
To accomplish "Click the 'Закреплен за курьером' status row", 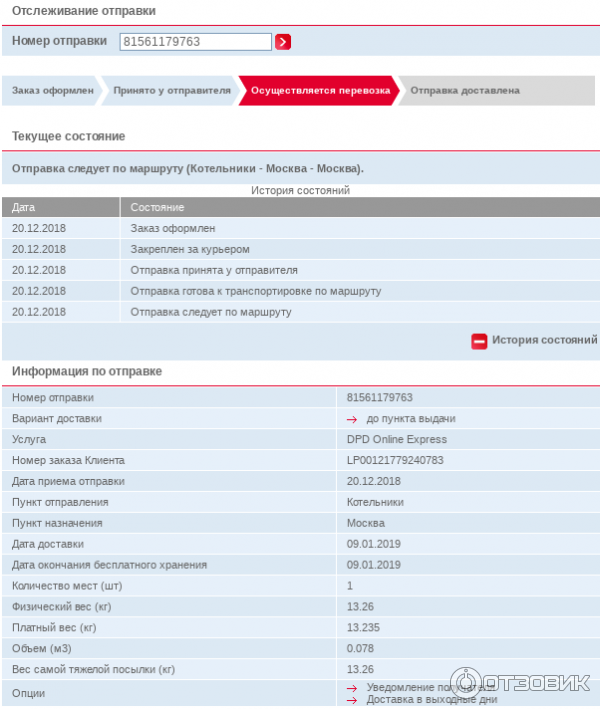I will pos(190,249).
